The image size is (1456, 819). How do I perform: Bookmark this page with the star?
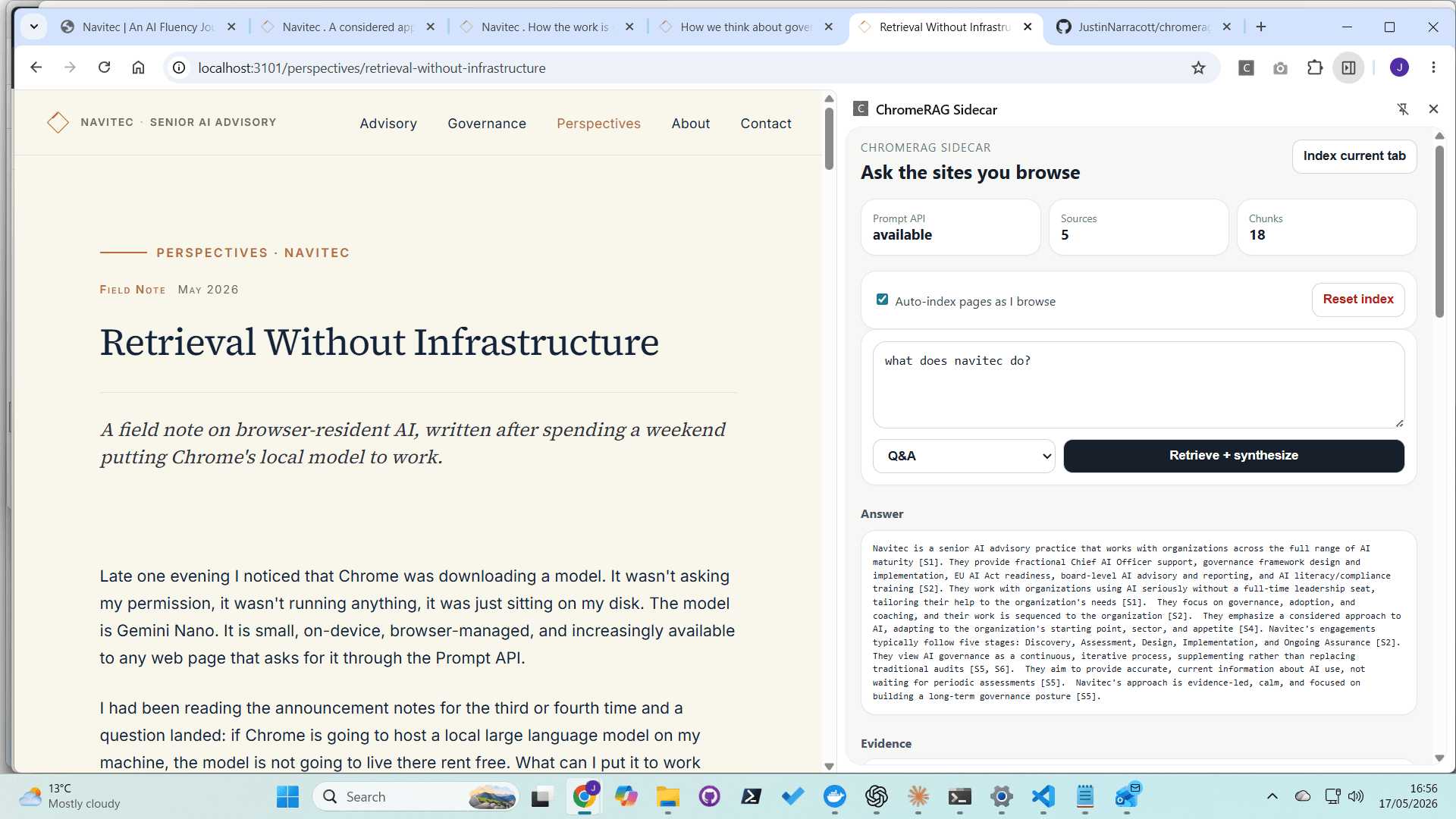[1198, 68]
